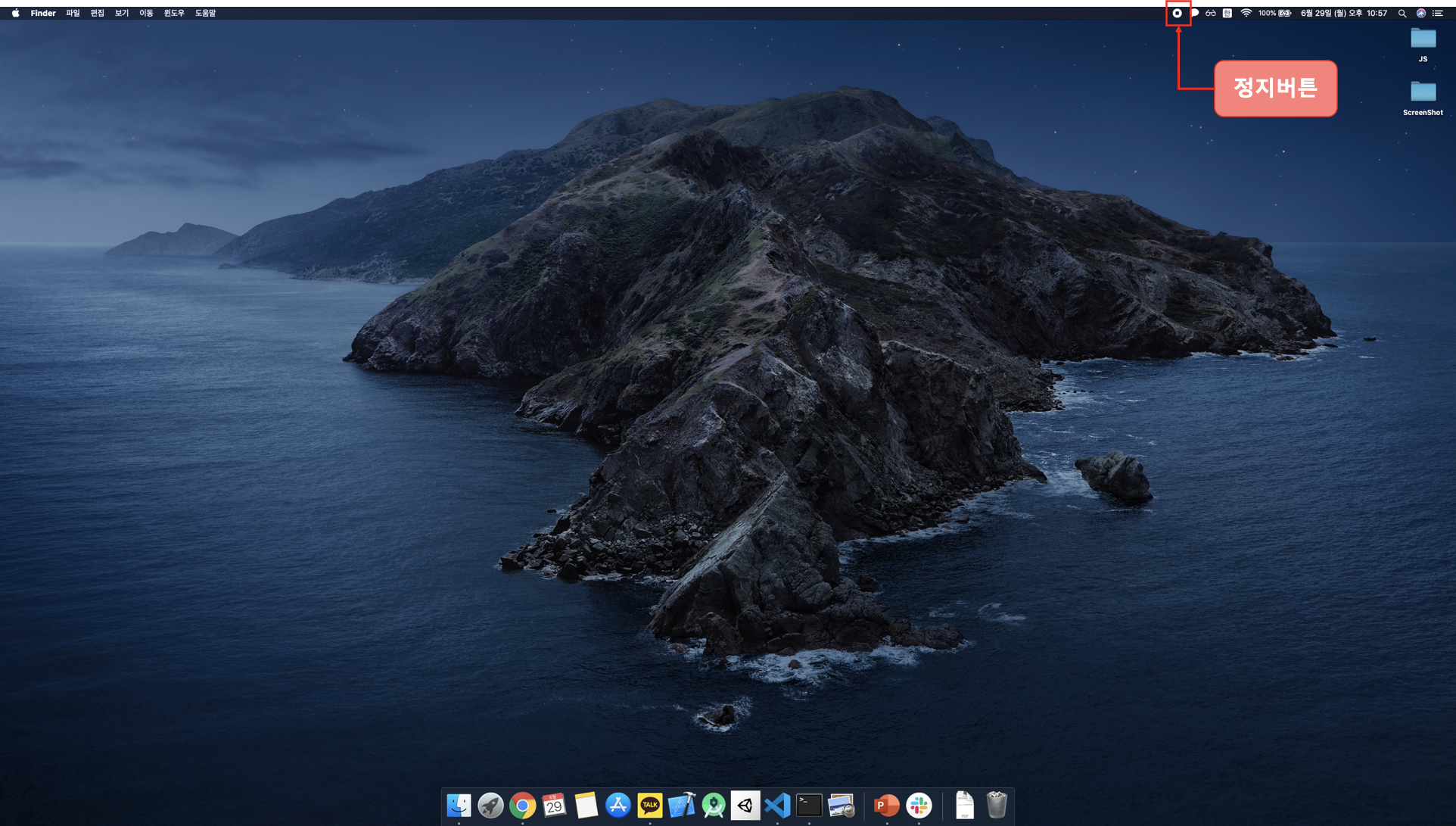Viewport: 1456px width, 826px height.
Task: Toggle Korean input source in menu bar
Action: click(x=1227, y=13)
